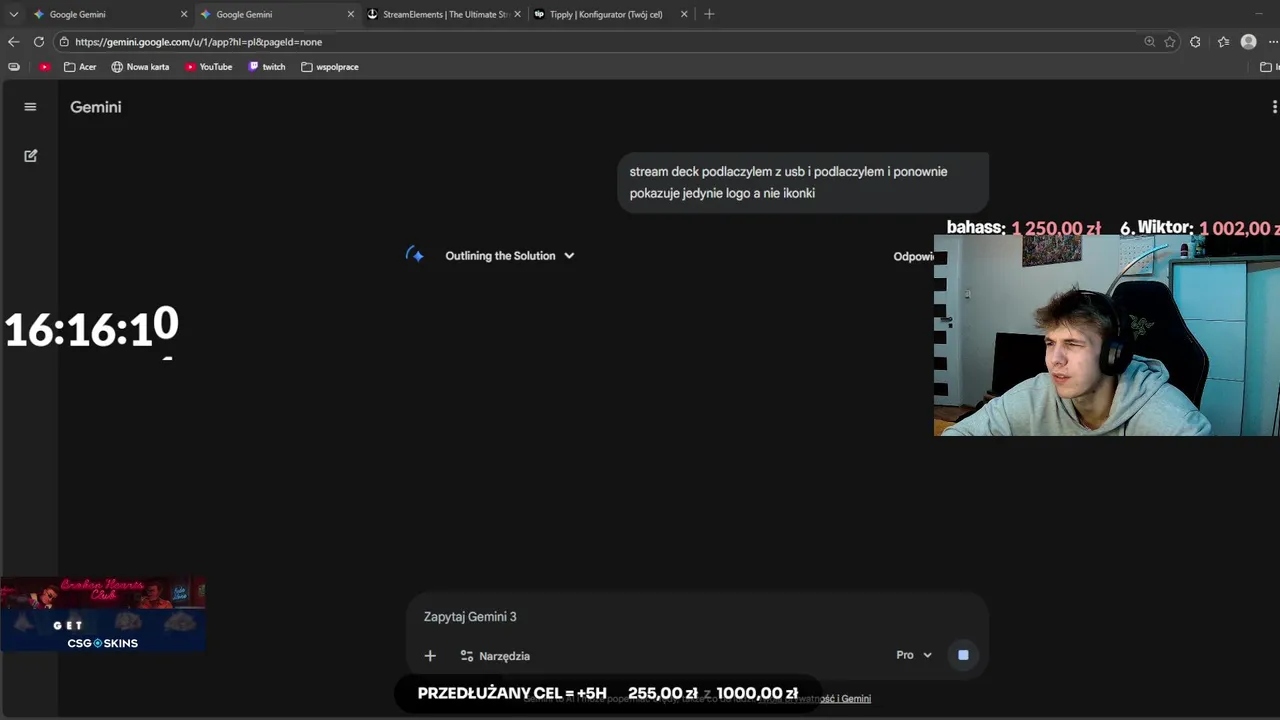
Task: Open the Gemini main menu hamburger
Action: (x=30, y=107)
